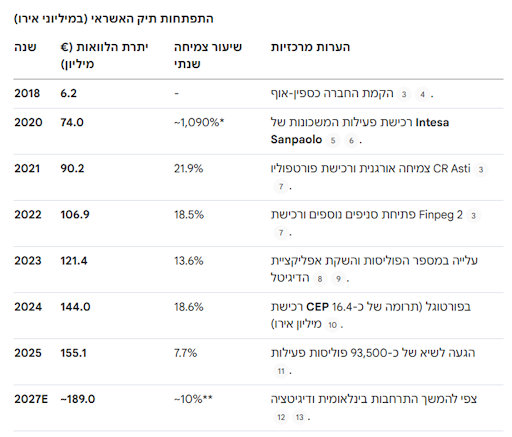Select the שיעור צמיחה שנתי column header
Image resolution: width=512 pixels, height=437 pixels.
(208, 55)
